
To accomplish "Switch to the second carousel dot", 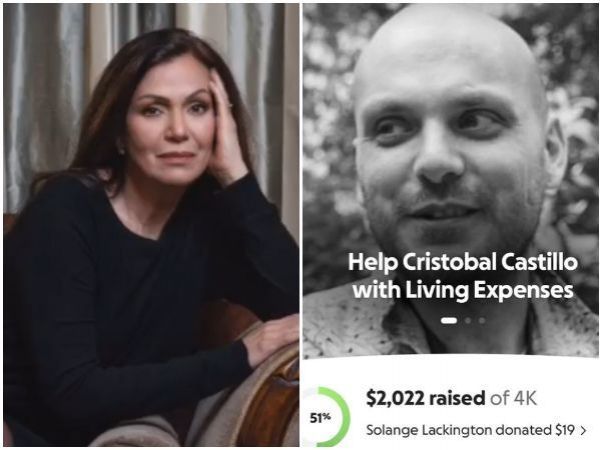I will tap(468, 320).
